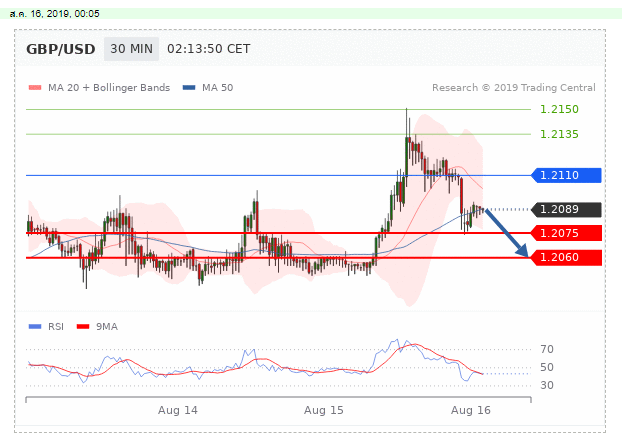Click the date header 16, 2019, 00:05
622x448 pixels.
pyautogui.click(x=55, y=13)
